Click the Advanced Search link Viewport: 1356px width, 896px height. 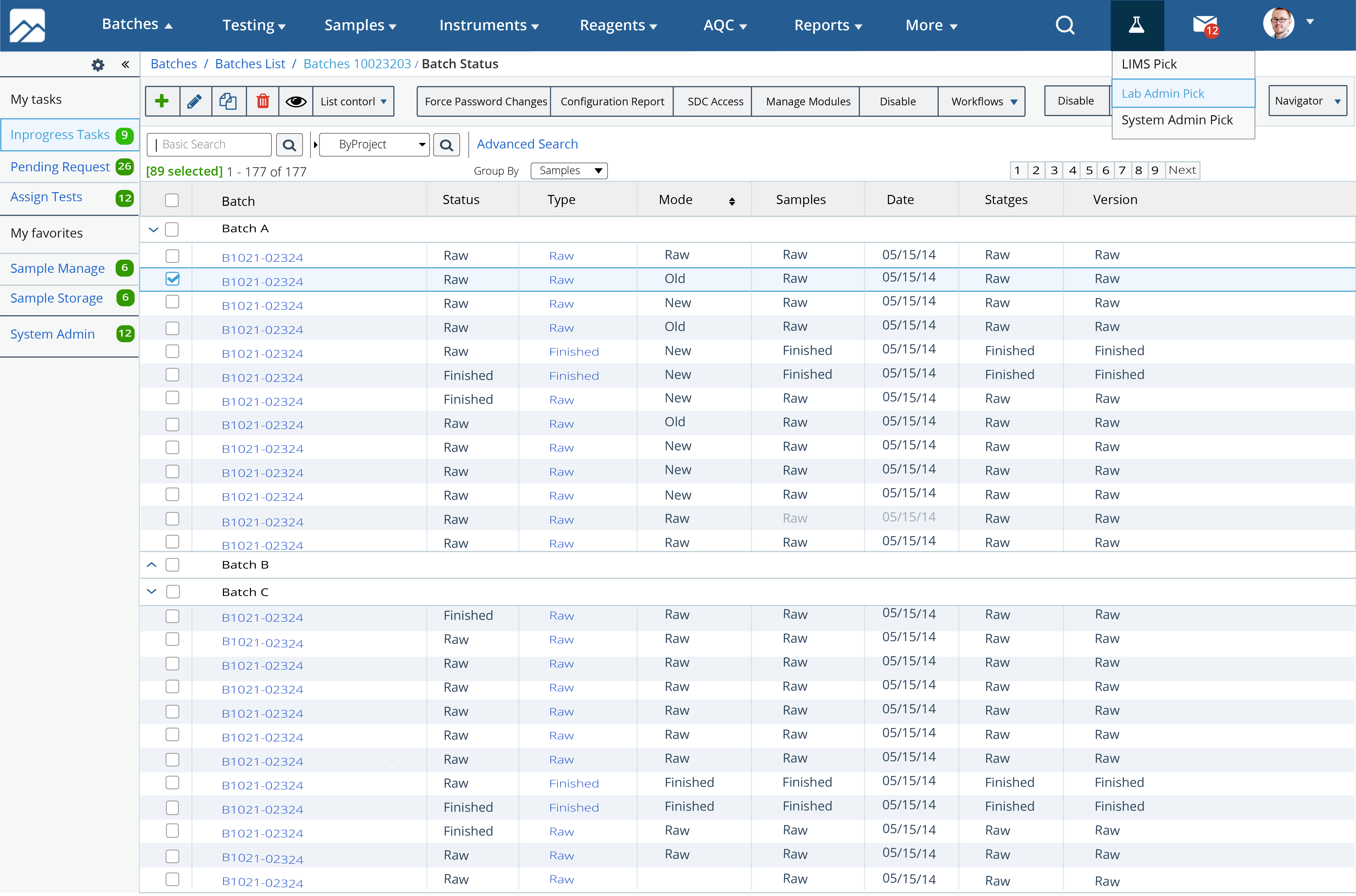pyautogui.click(x=527, y=144)
